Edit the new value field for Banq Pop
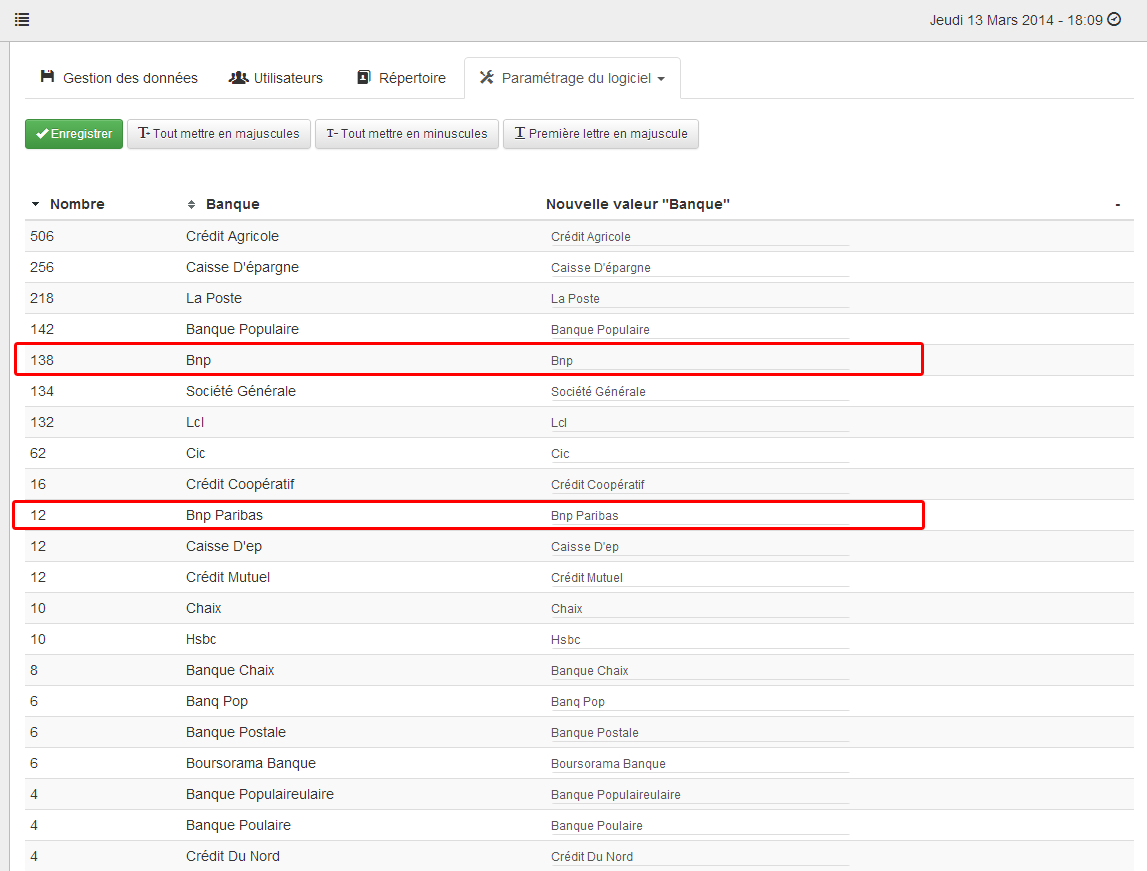Screen dimensions: 1147x871 coord(699,701)
